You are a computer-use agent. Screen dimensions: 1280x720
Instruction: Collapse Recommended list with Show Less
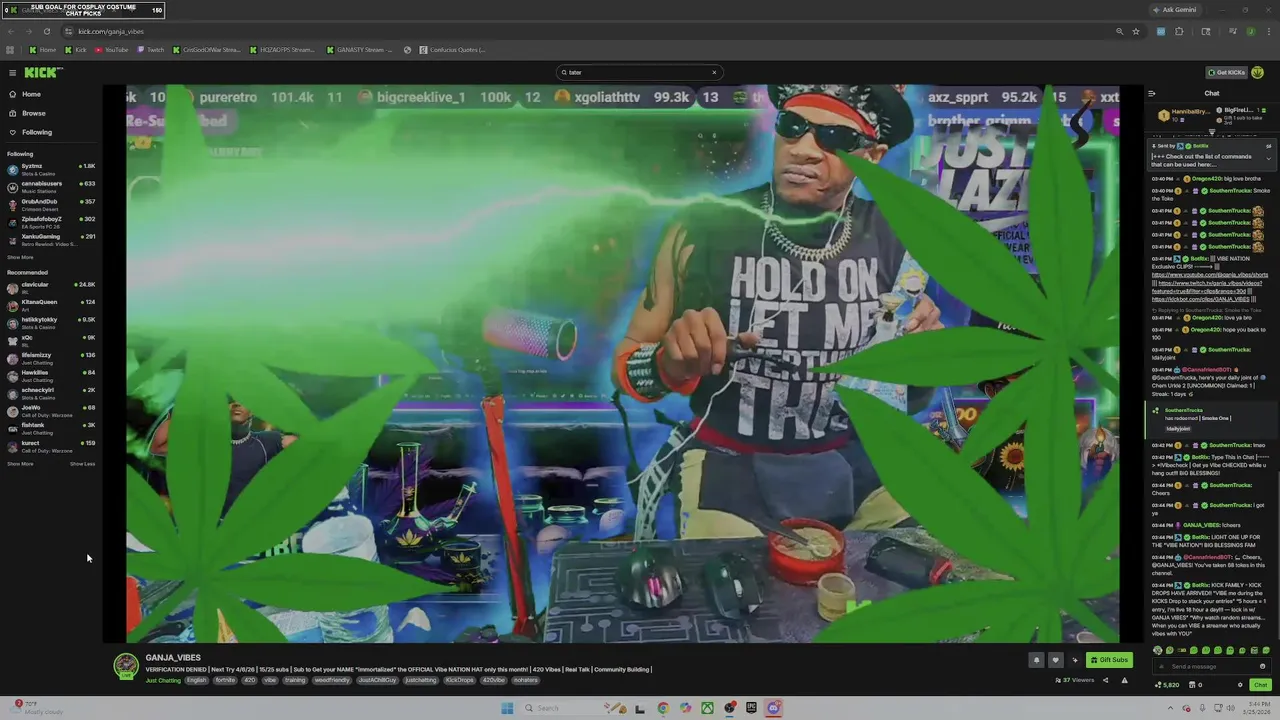click(83, 464)
